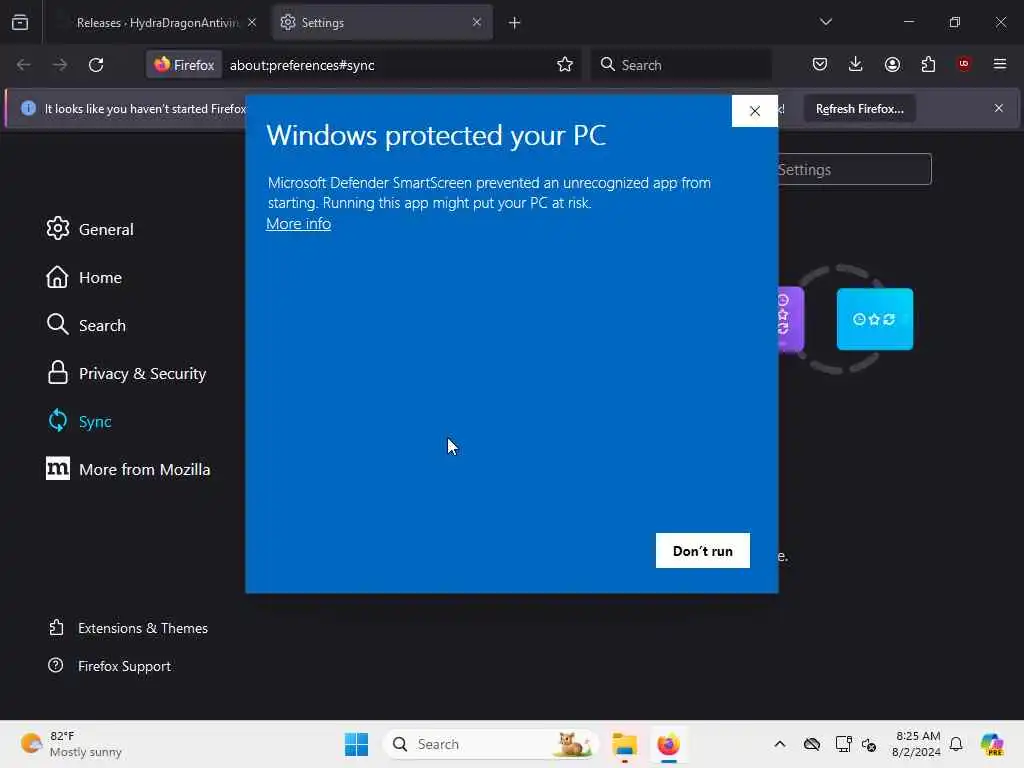Open the clock and date panel
This screenshot has height=768, width=1024.
(917, 744)
